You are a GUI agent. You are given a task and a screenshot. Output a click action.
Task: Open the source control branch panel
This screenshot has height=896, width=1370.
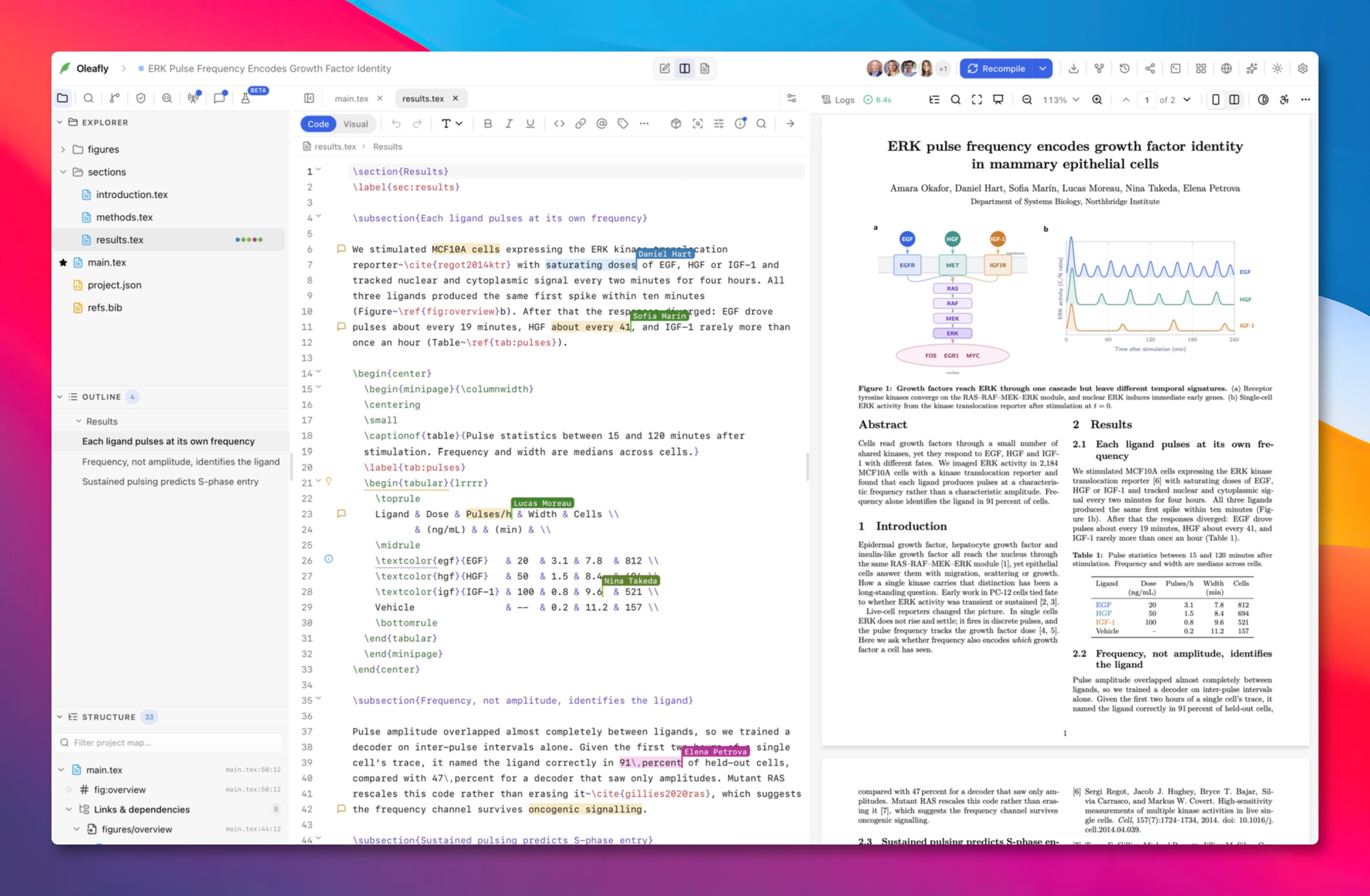[x=114, y=98]
